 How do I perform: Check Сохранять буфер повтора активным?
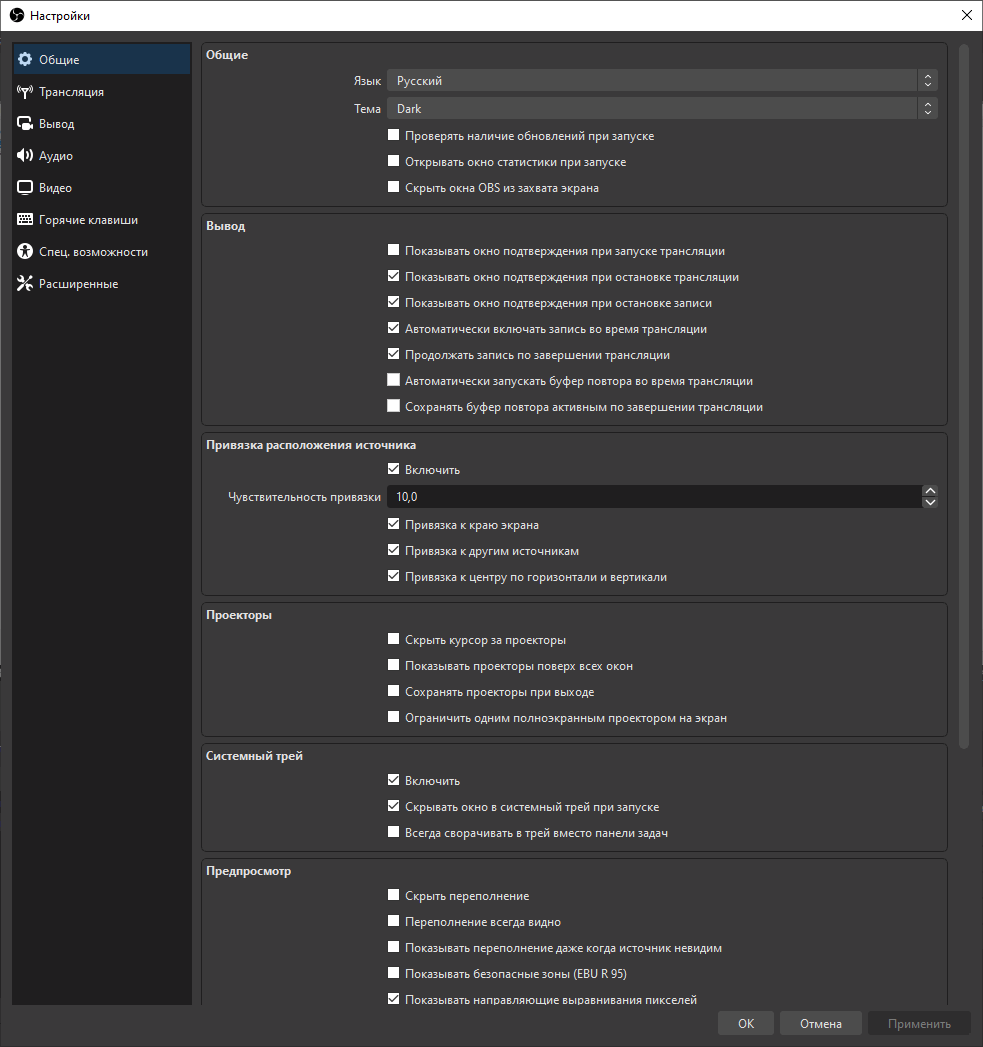(x=393, y=406)
